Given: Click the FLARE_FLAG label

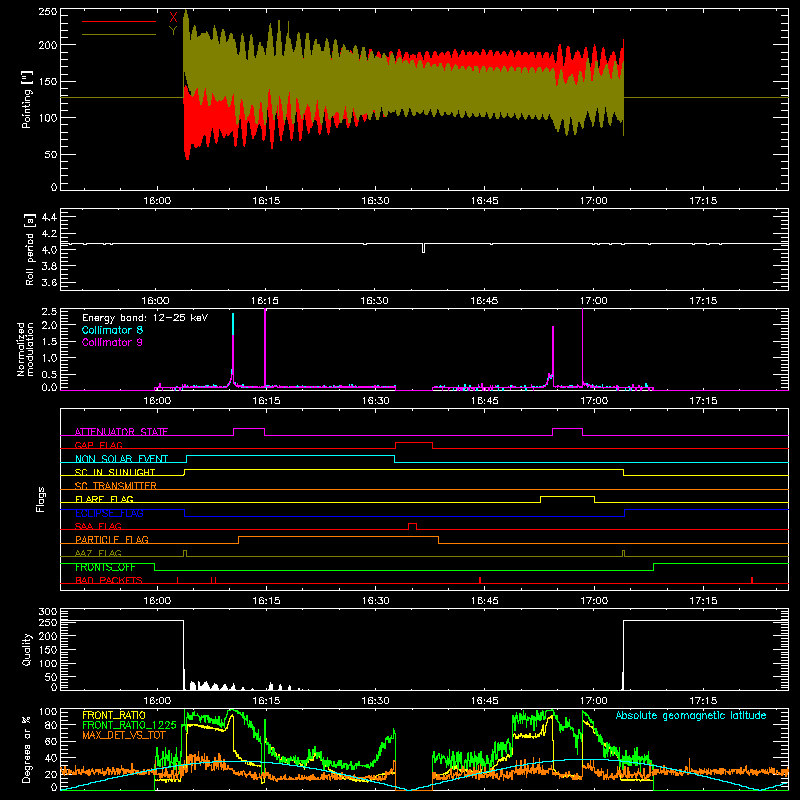Looking at the screenshot, I should click(104, 499).
